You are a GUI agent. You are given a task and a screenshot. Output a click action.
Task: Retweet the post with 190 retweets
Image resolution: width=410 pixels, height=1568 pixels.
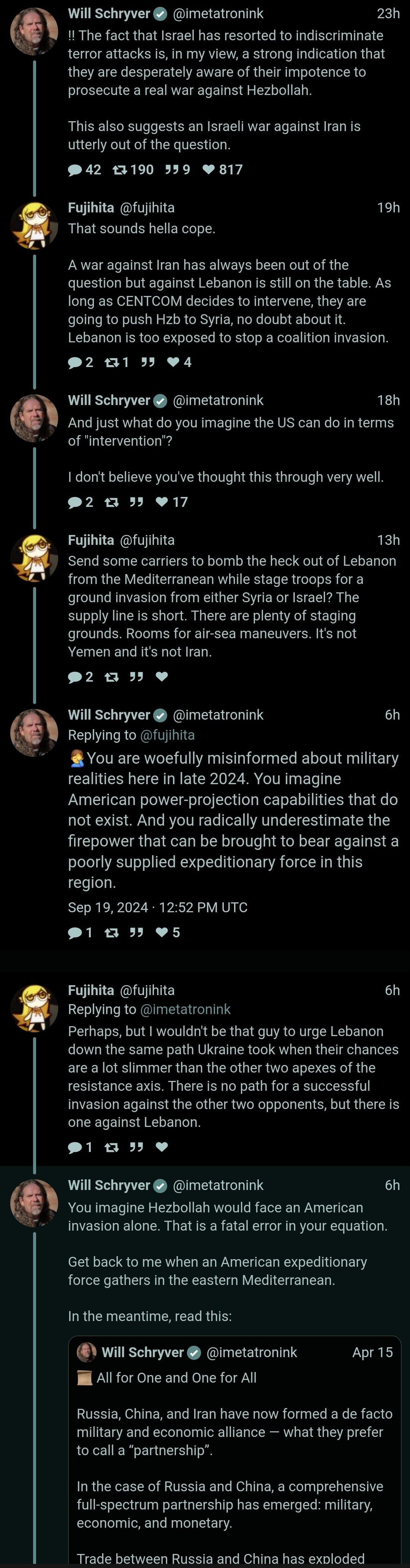point(120,170)
